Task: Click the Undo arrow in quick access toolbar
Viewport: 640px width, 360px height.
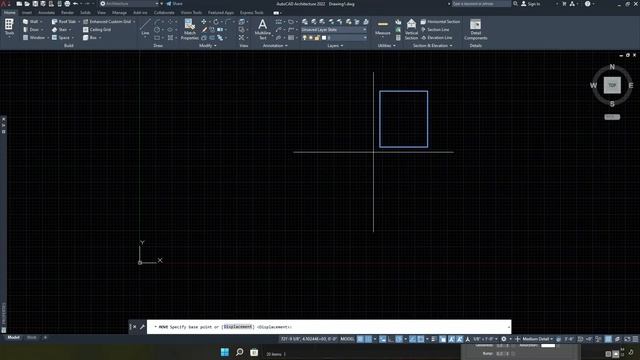Action: click(x=76, y=4)
